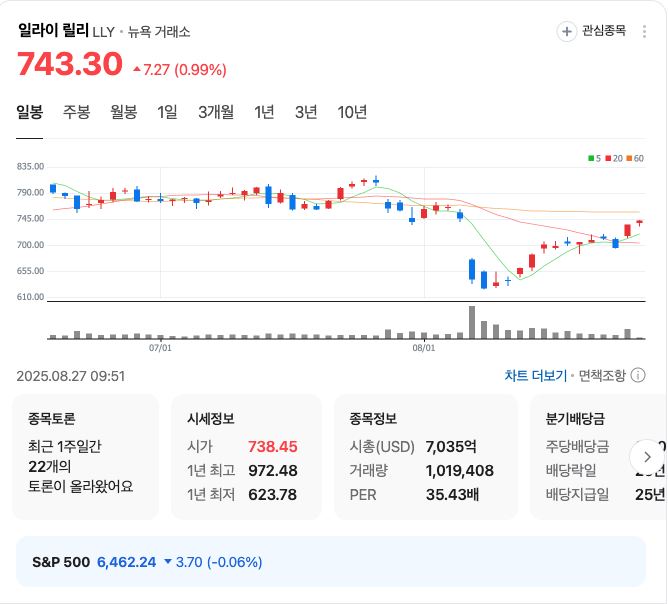Select the 1일 chart range
The image size is (668, 604).
point(167,112)
